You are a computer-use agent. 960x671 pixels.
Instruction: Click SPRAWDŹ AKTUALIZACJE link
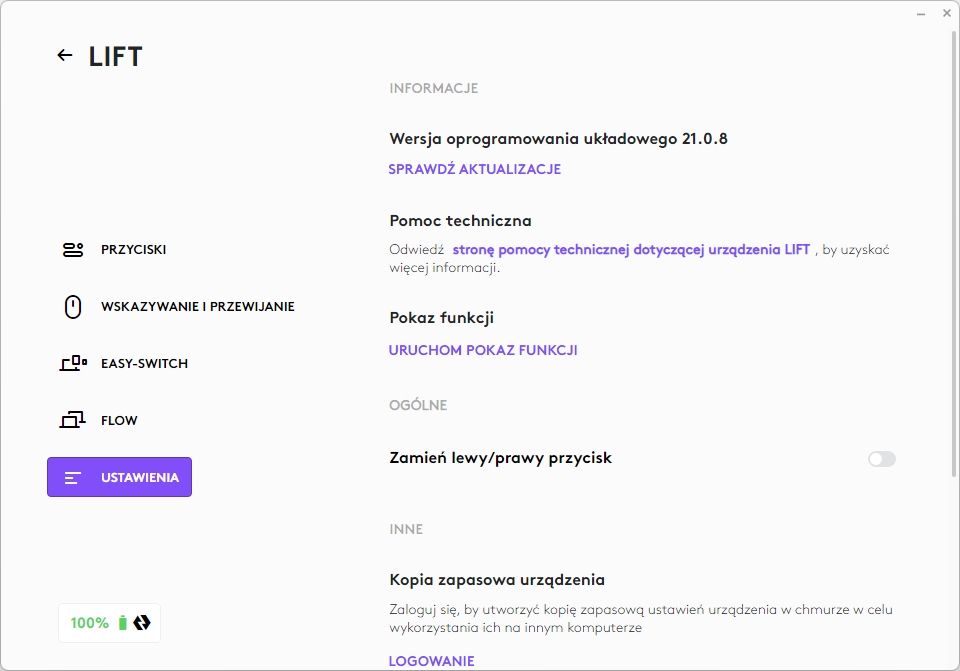point(474,169)
